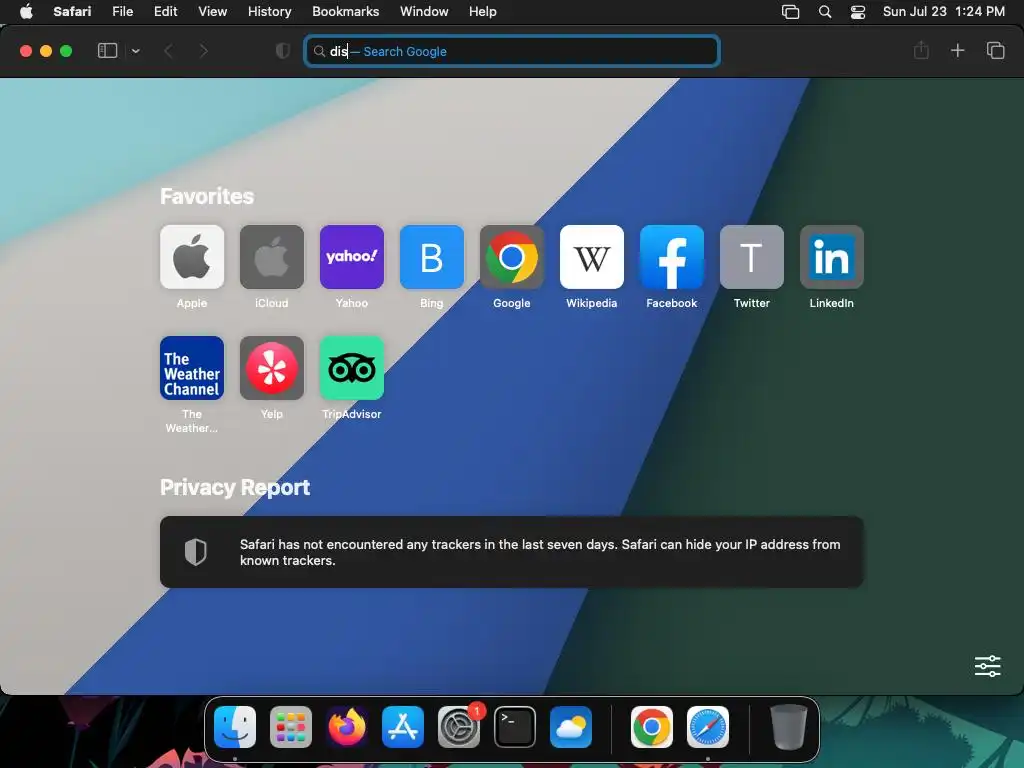Open The Weather Channel favorite tile

click(192, 368)
